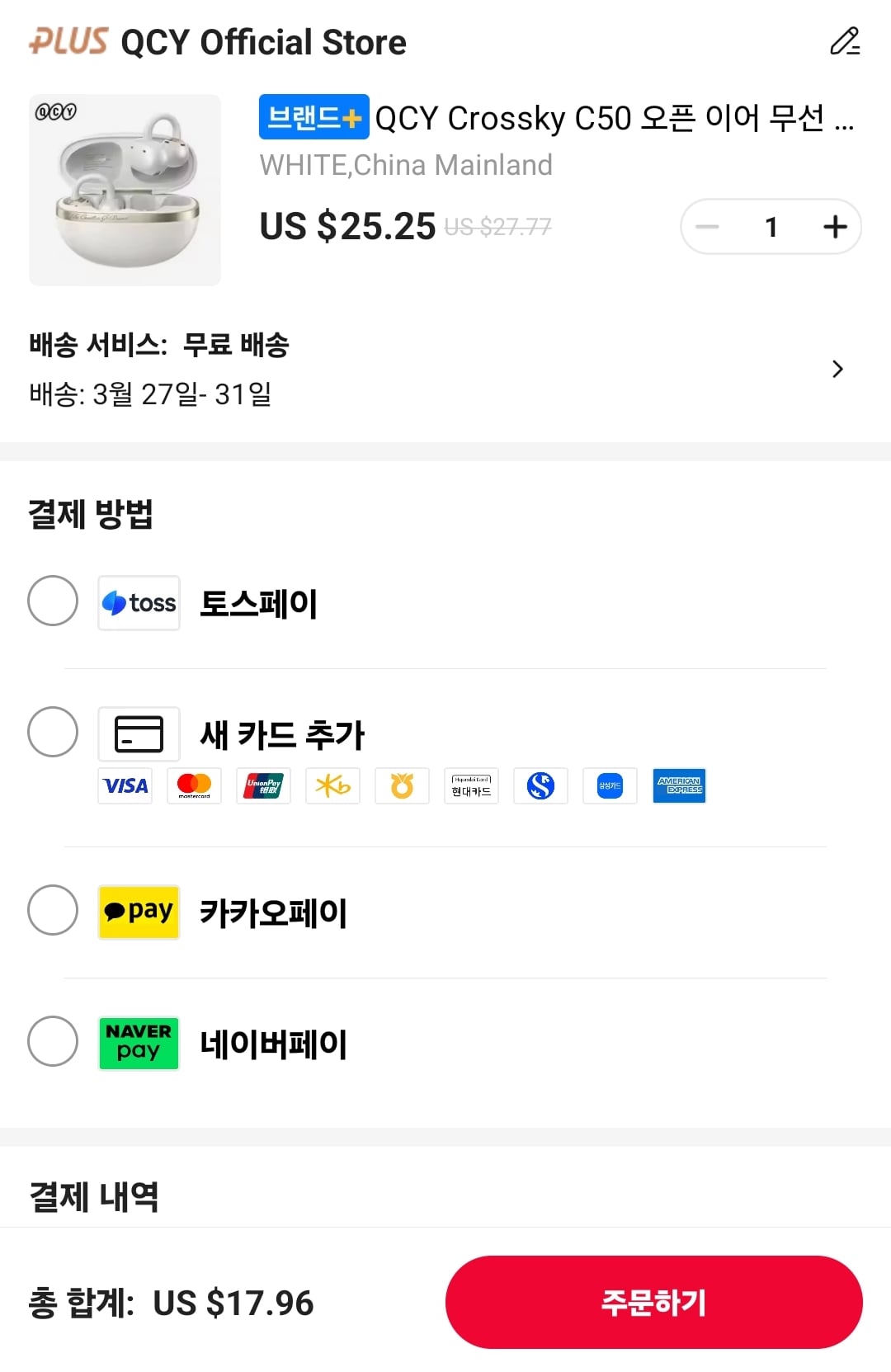Click the Kakao Pay yellow logo
The height and width of the screenshot is (1372, 891).
click(139, 912)
